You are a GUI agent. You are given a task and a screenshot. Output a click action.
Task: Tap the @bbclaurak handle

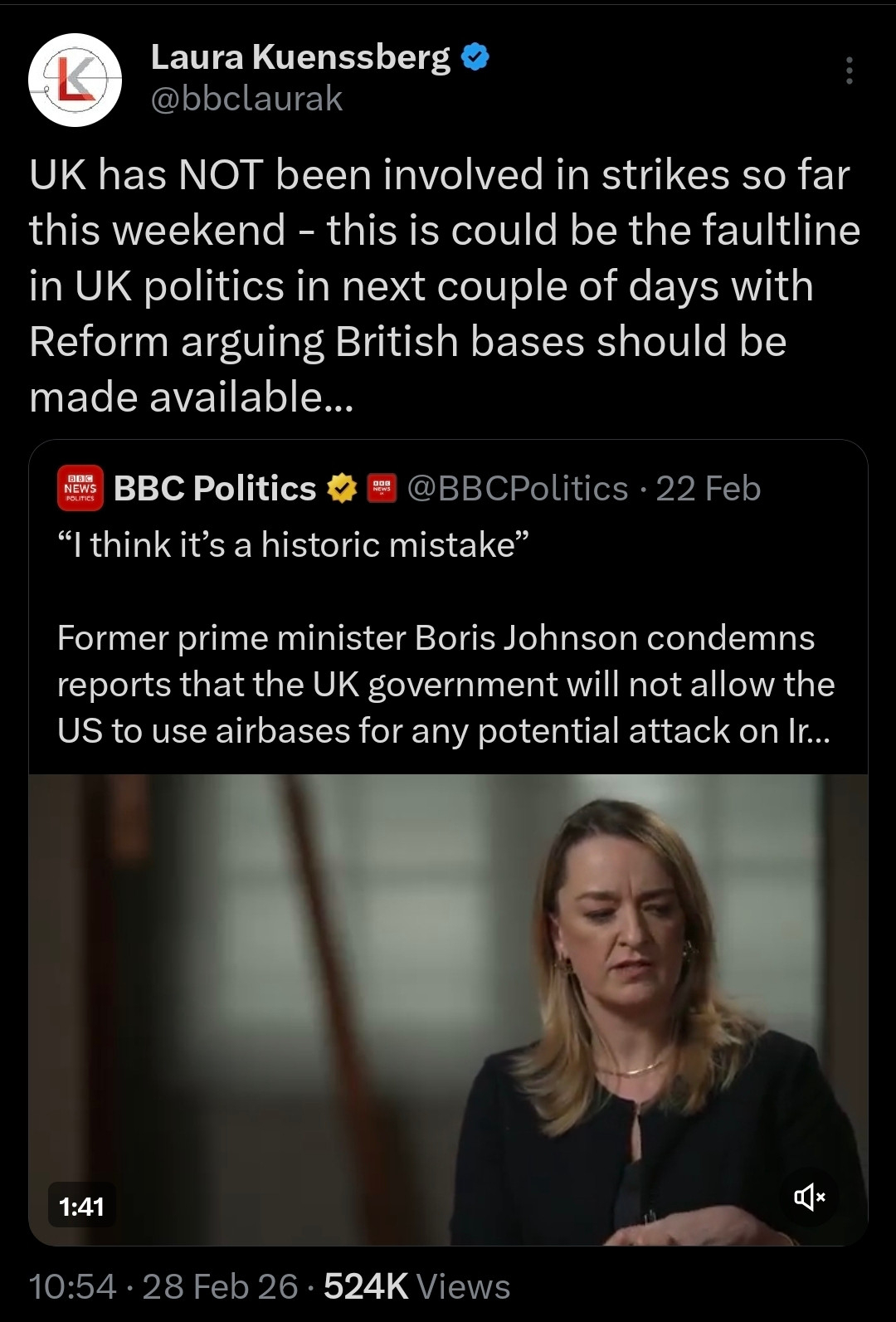click(246, 99)
